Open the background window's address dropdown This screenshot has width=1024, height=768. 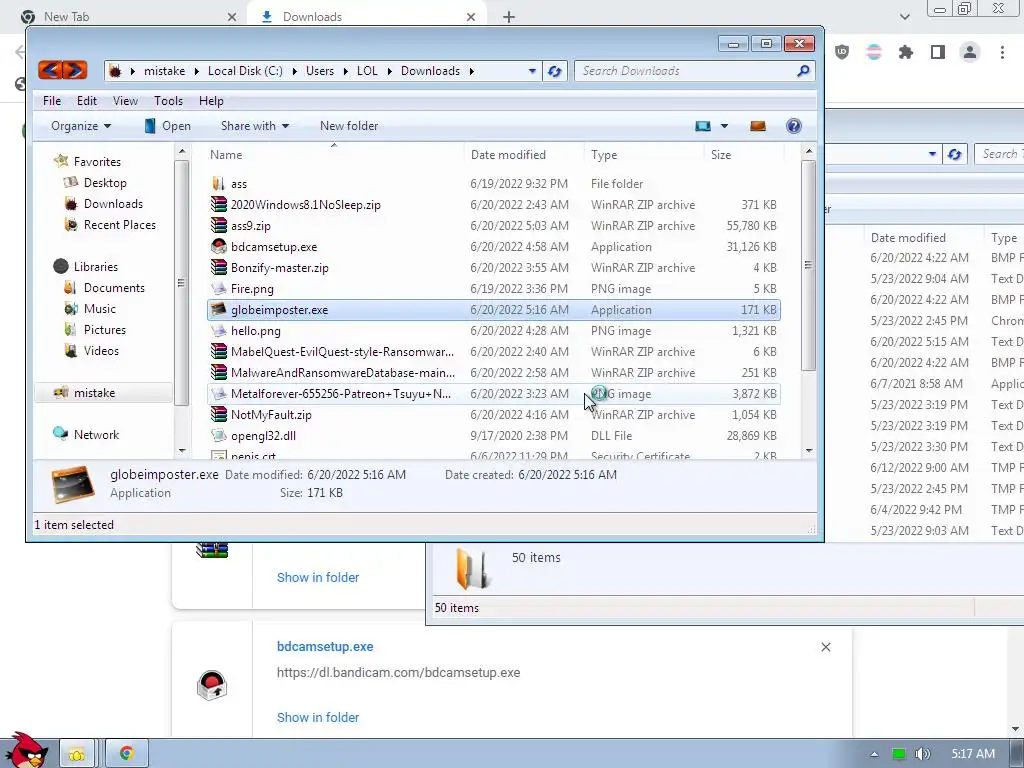pyautogui.click(x=932, y=155)
